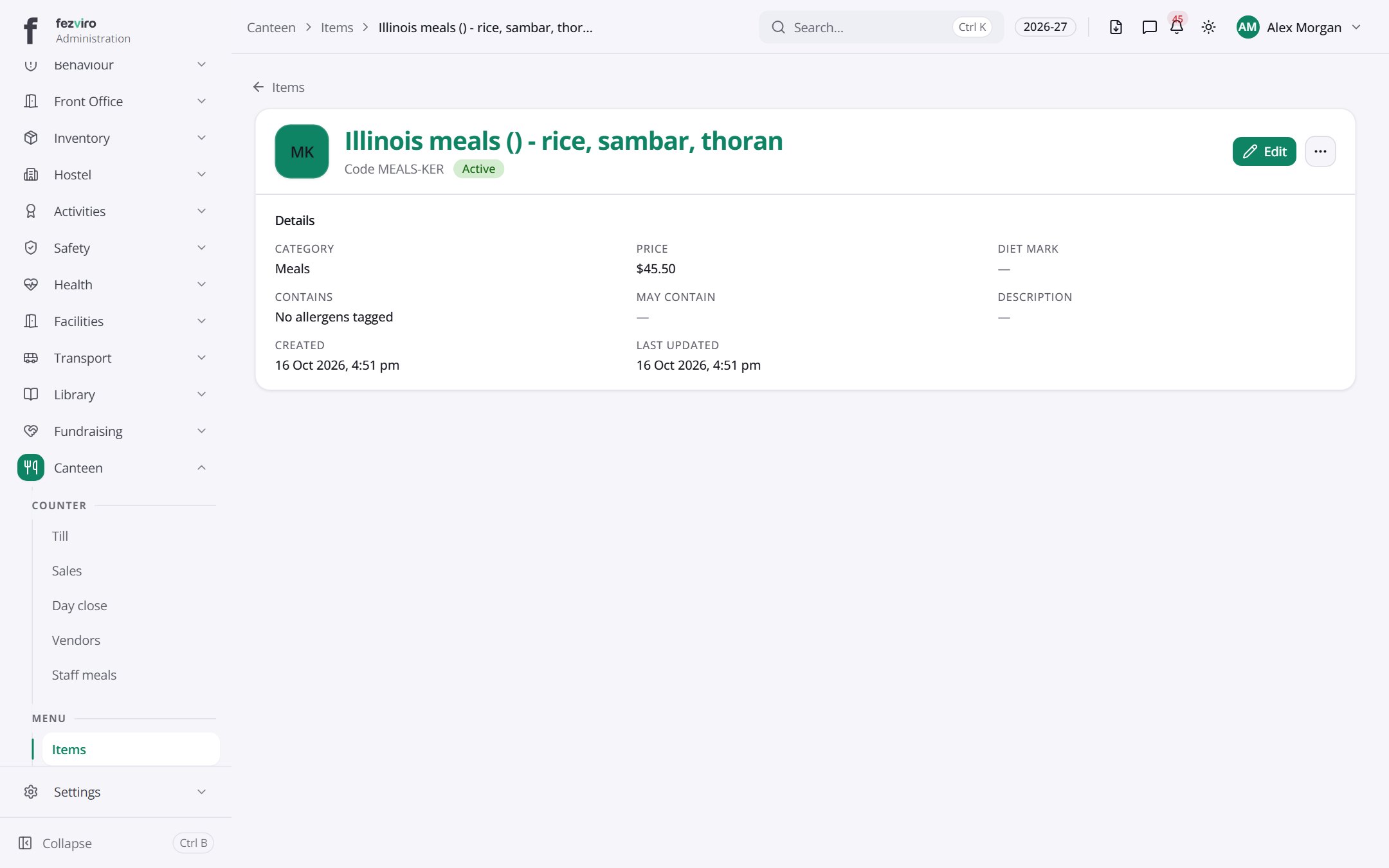This screenshot has width=1389, height=868.
Task: Click the Hostel building icon
Action: 31,174
